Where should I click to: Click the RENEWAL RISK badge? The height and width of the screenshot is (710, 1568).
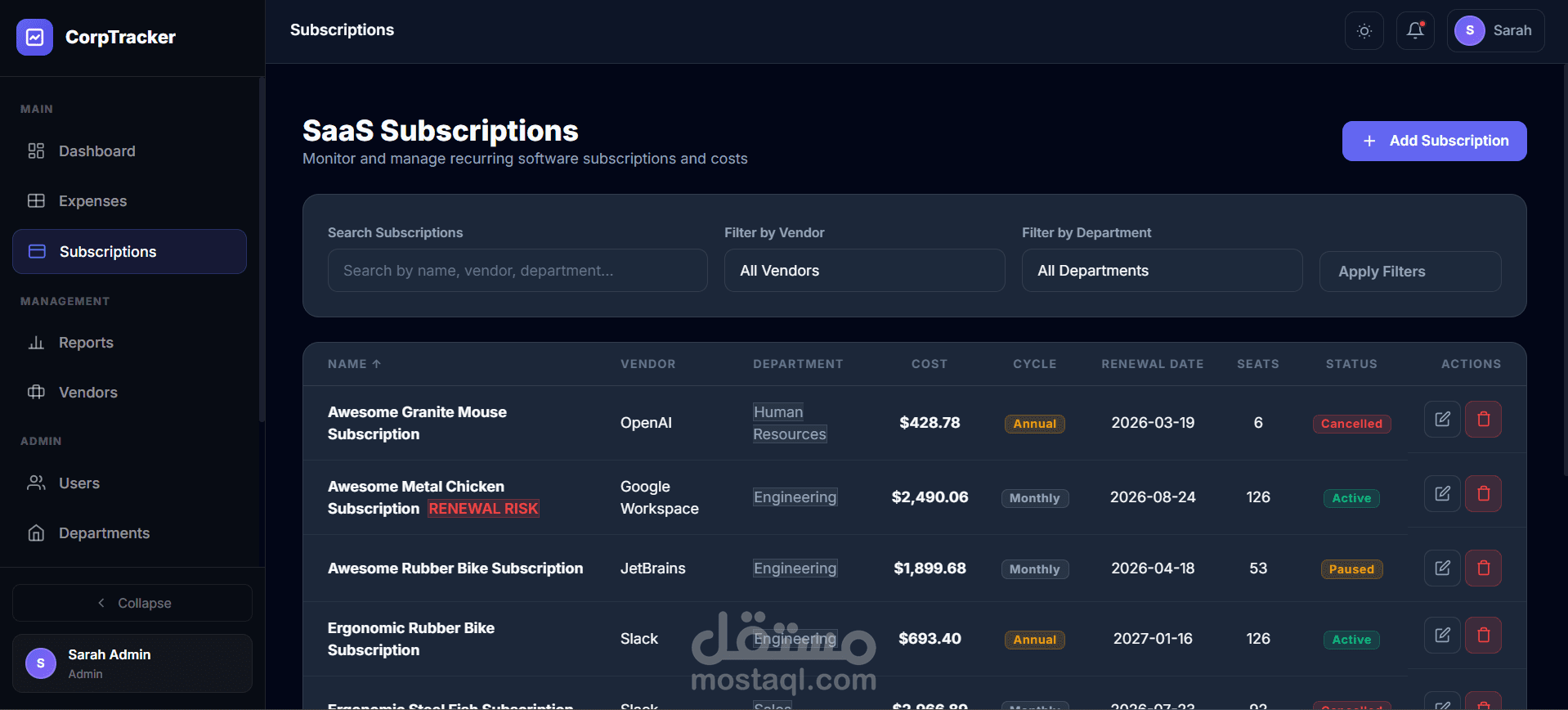click(483, 509)
